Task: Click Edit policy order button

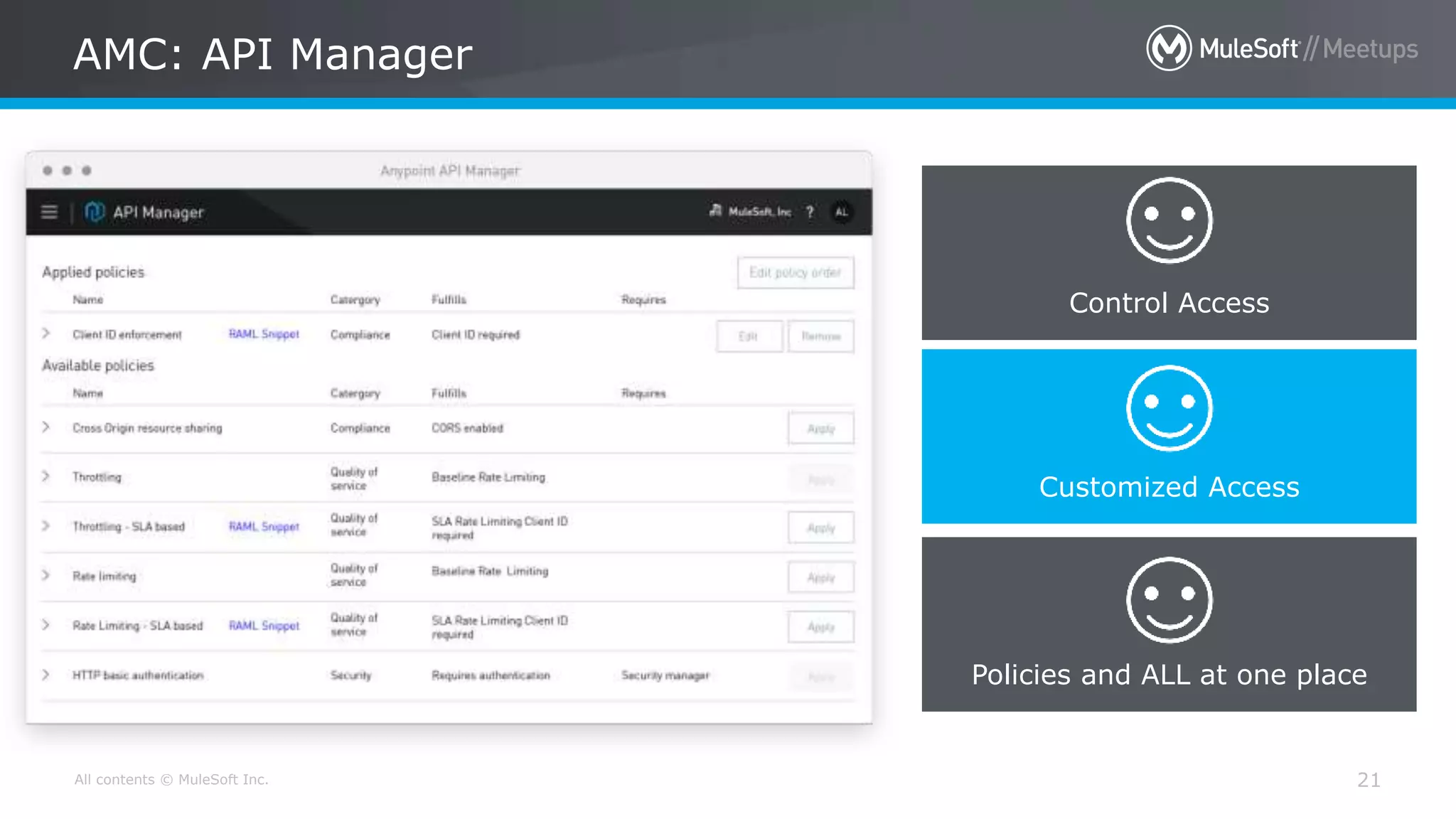Action: 795,273
